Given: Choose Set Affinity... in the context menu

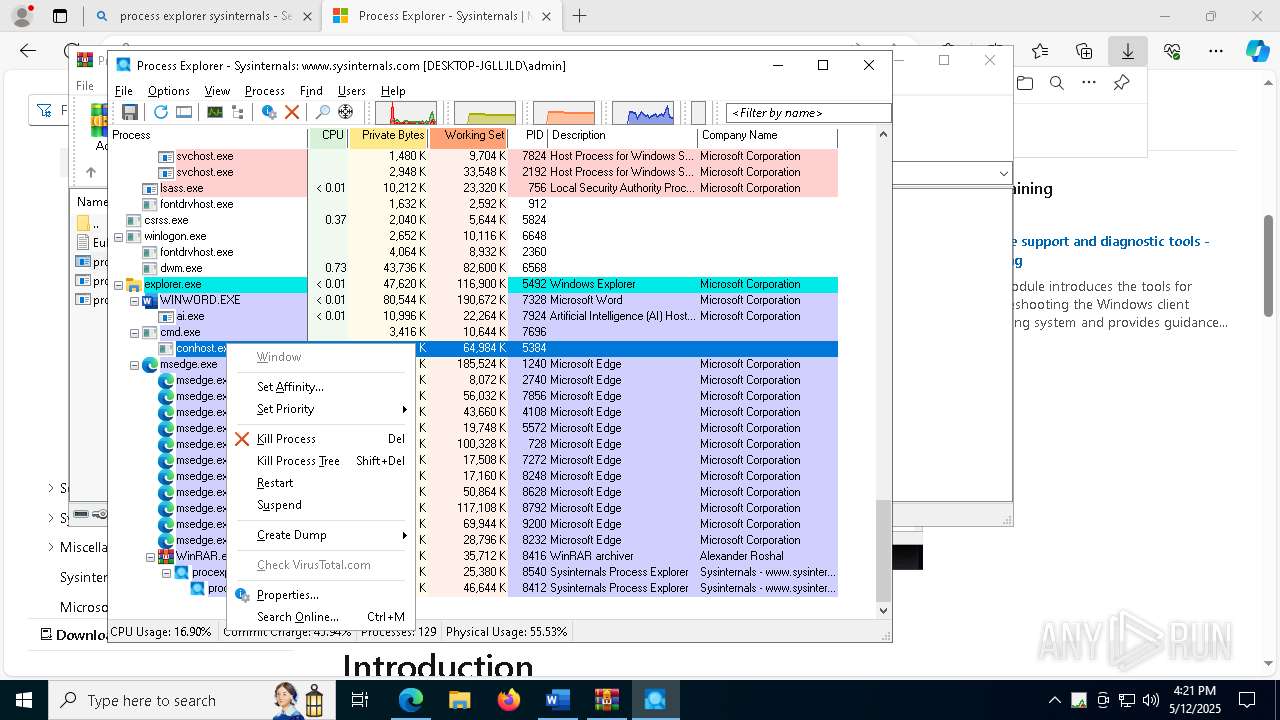Looking at the screenshot, I should pos(320,387).
